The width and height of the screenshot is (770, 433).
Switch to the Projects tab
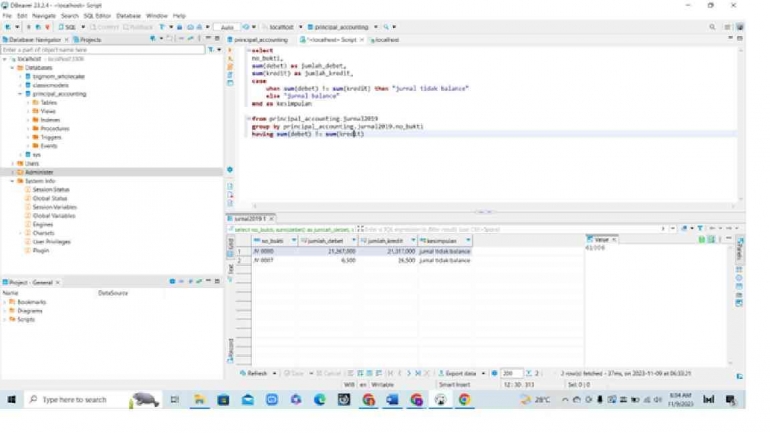point(87,40)
